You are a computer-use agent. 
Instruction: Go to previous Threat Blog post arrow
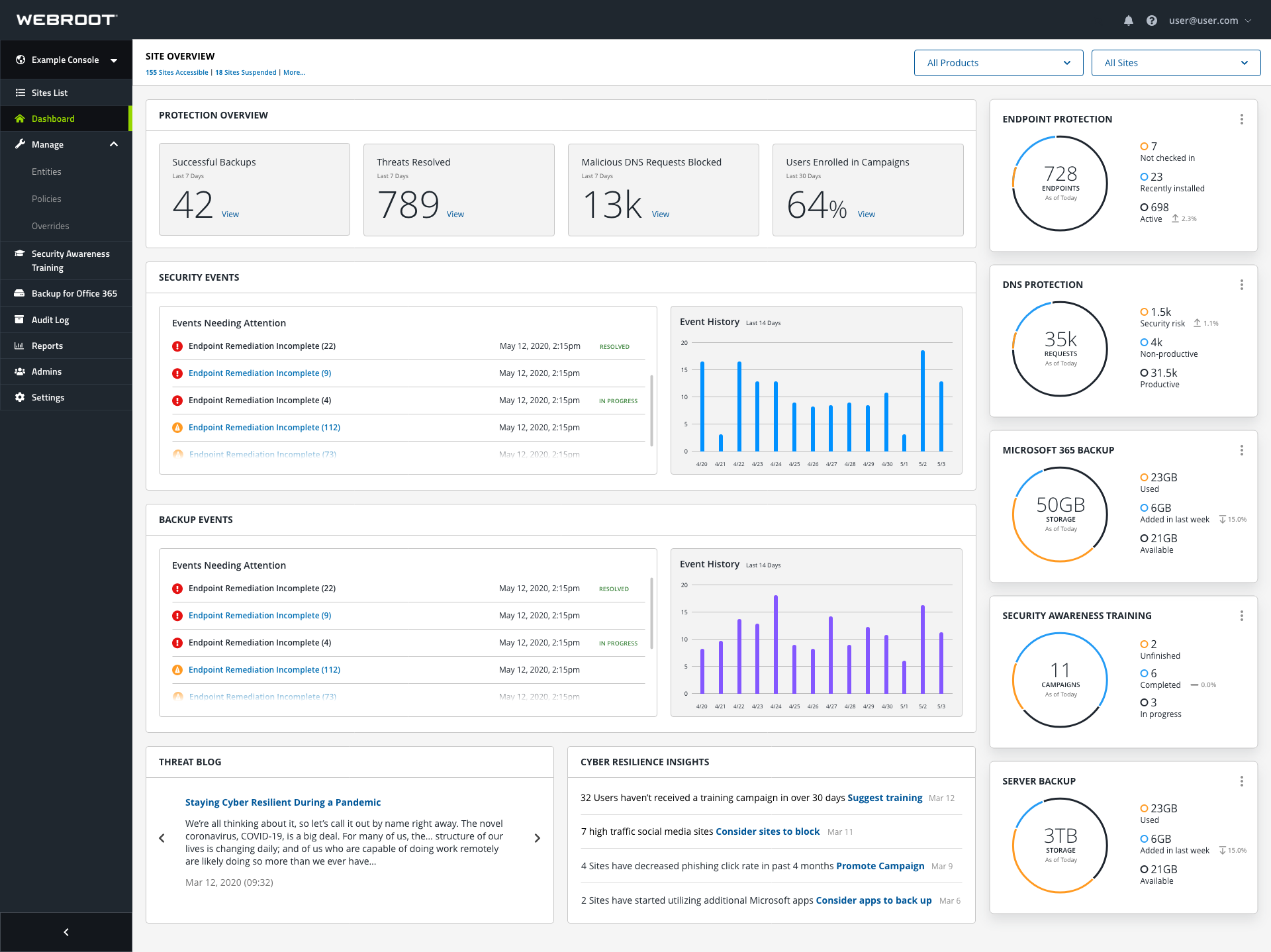pos(162,838)
